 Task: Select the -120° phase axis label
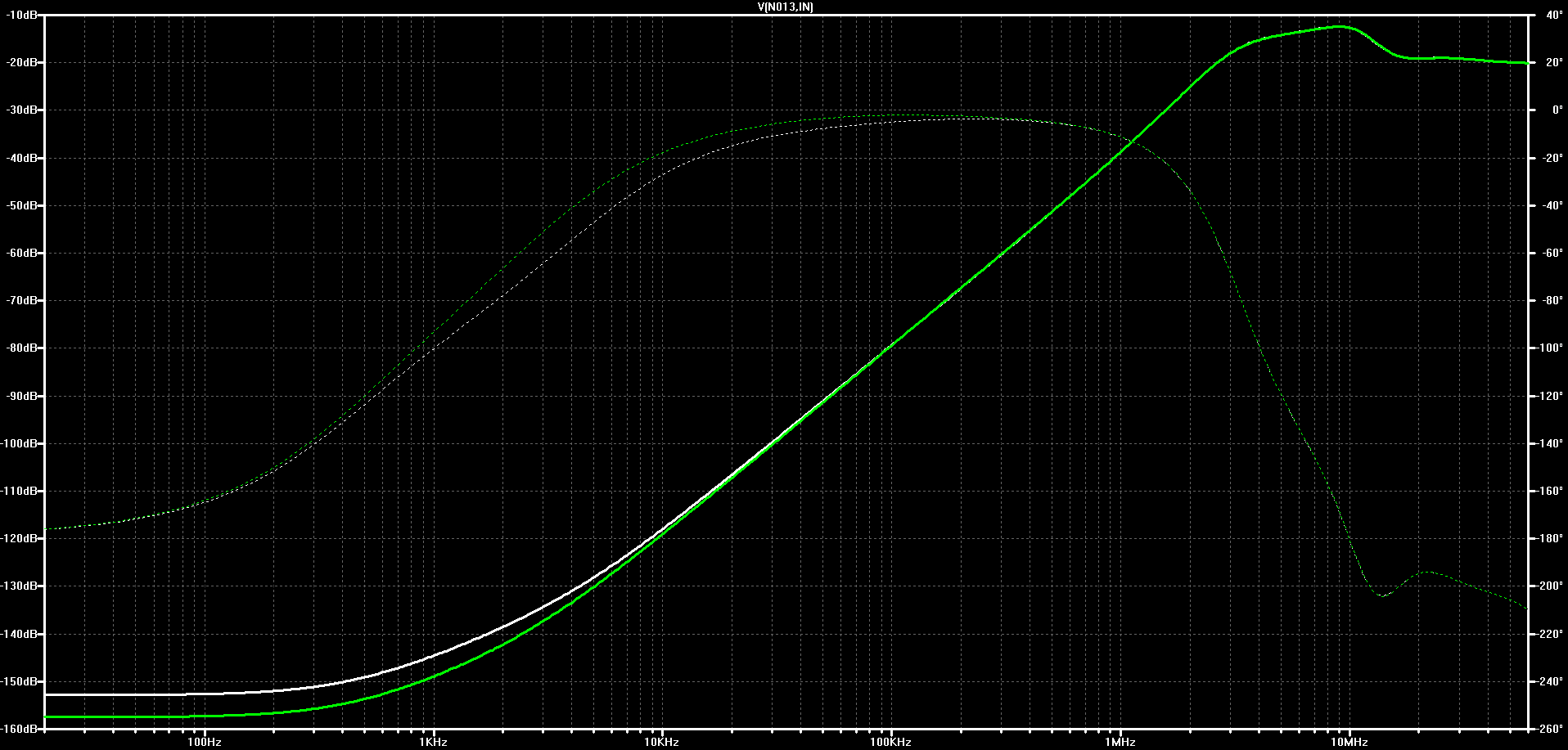1549,396
